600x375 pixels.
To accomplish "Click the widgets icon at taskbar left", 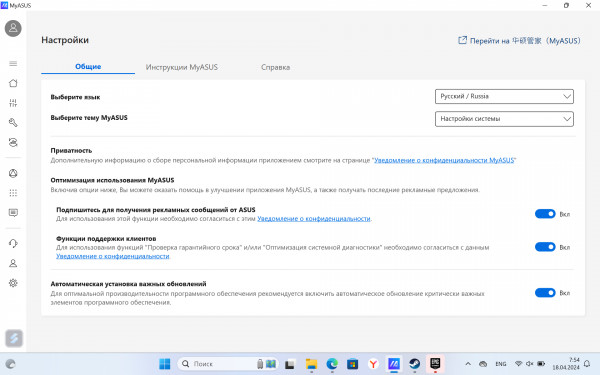I will pyautogui.click(x=10, y=364).
